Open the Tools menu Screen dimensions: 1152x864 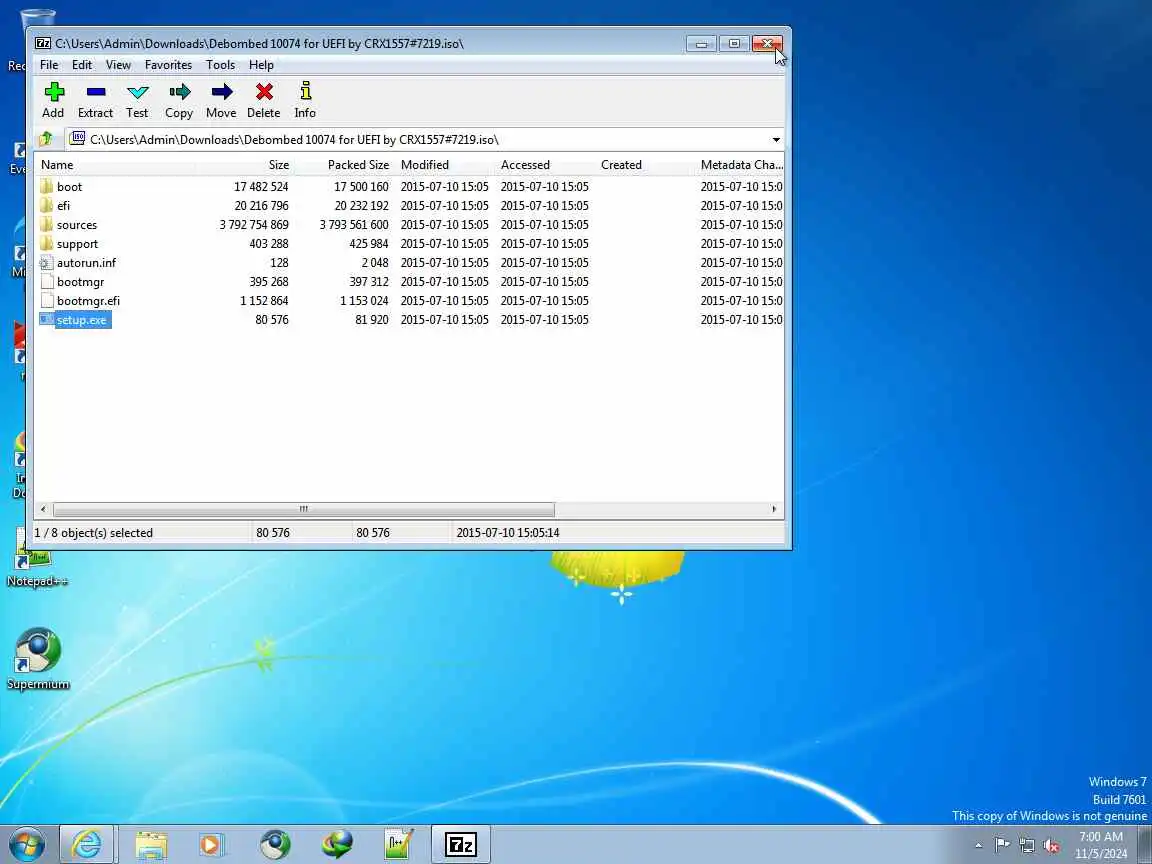point(220,65)
